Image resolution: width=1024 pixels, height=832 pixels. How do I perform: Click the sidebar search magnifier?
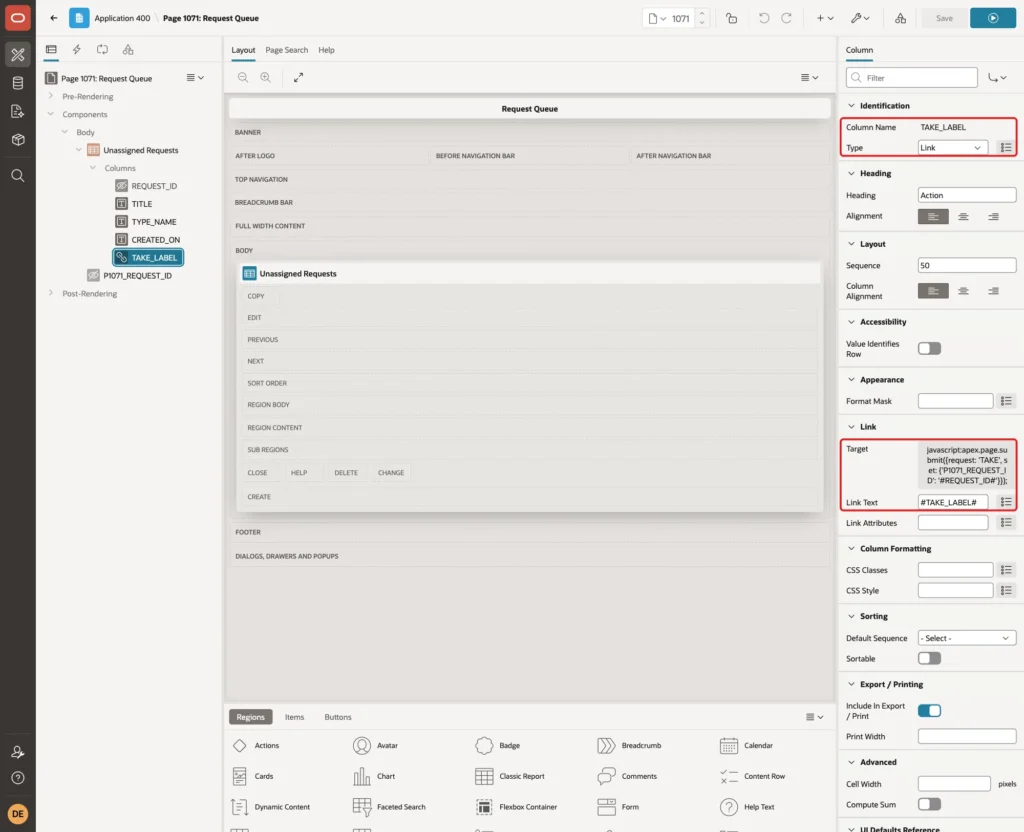[18, 176]
